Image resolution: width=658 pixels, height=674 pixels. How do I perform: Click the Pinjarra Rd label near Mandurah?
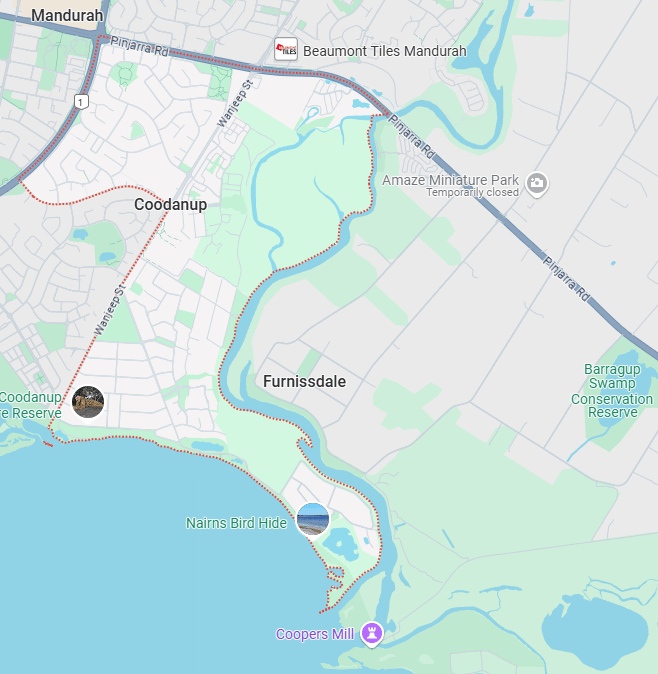140,46
